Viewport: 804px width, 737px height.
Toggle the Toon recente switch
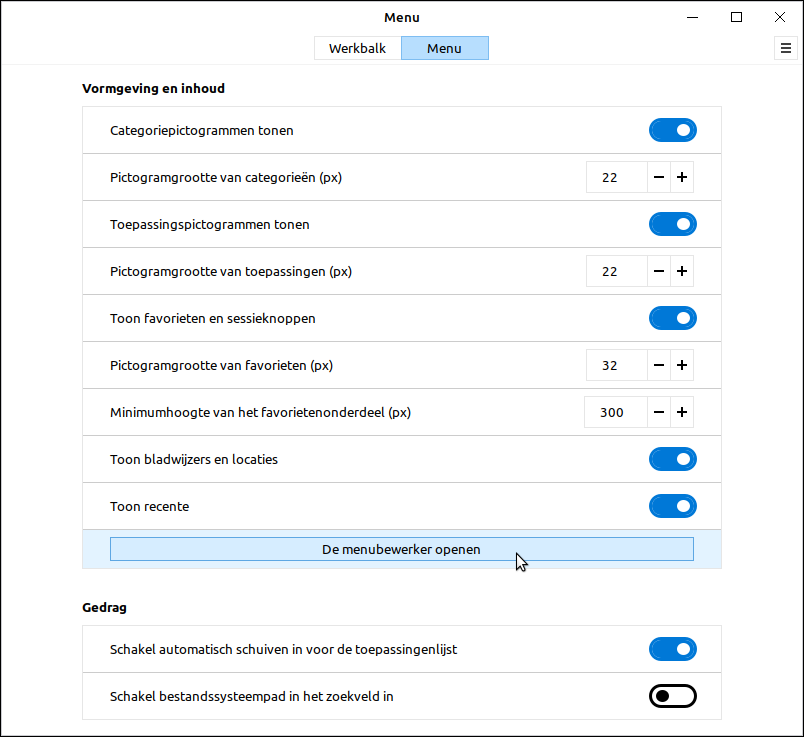(672, 506)
